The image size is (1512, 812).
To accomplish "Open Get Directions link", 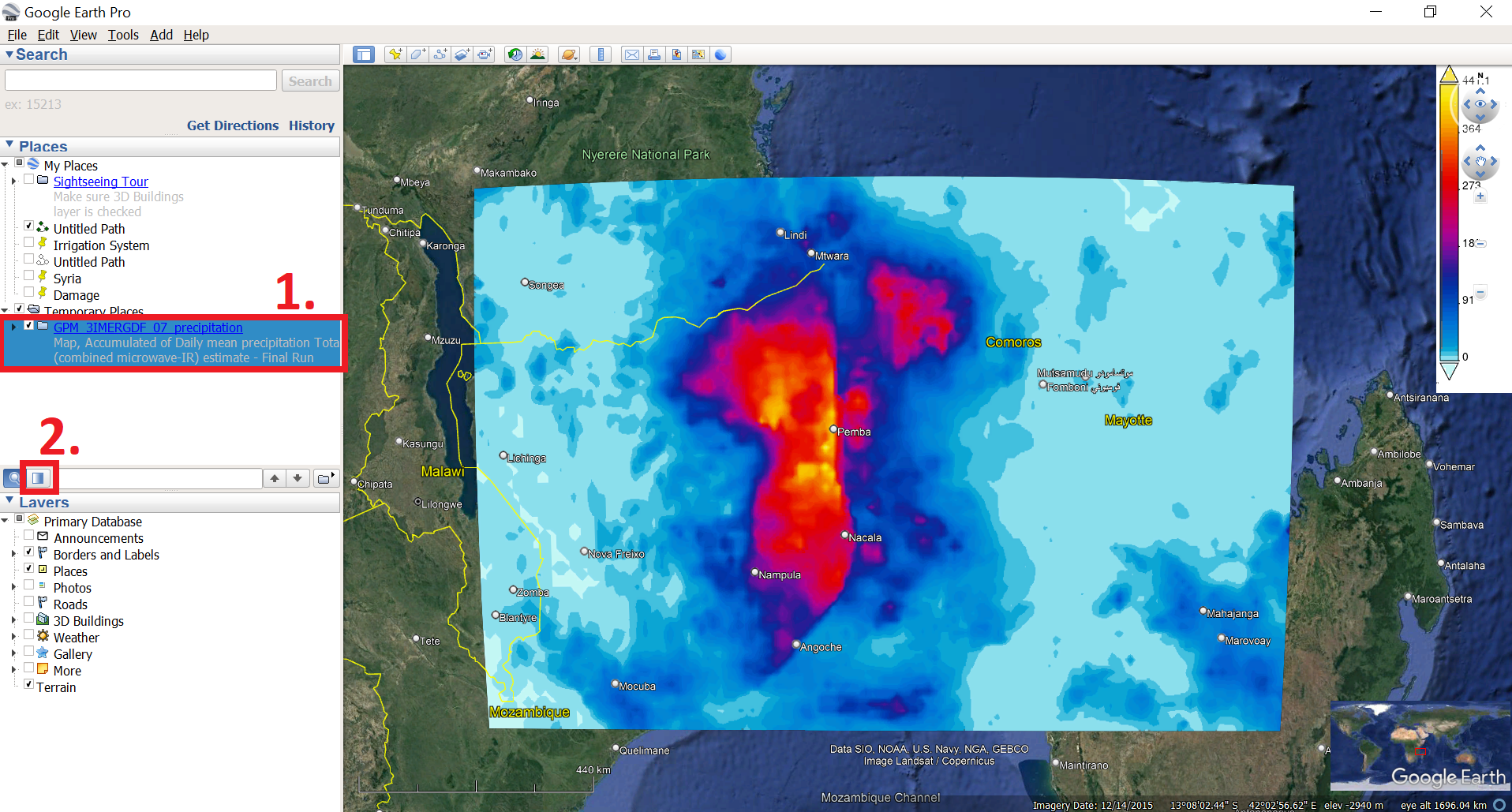I will (x=233, y=125).
